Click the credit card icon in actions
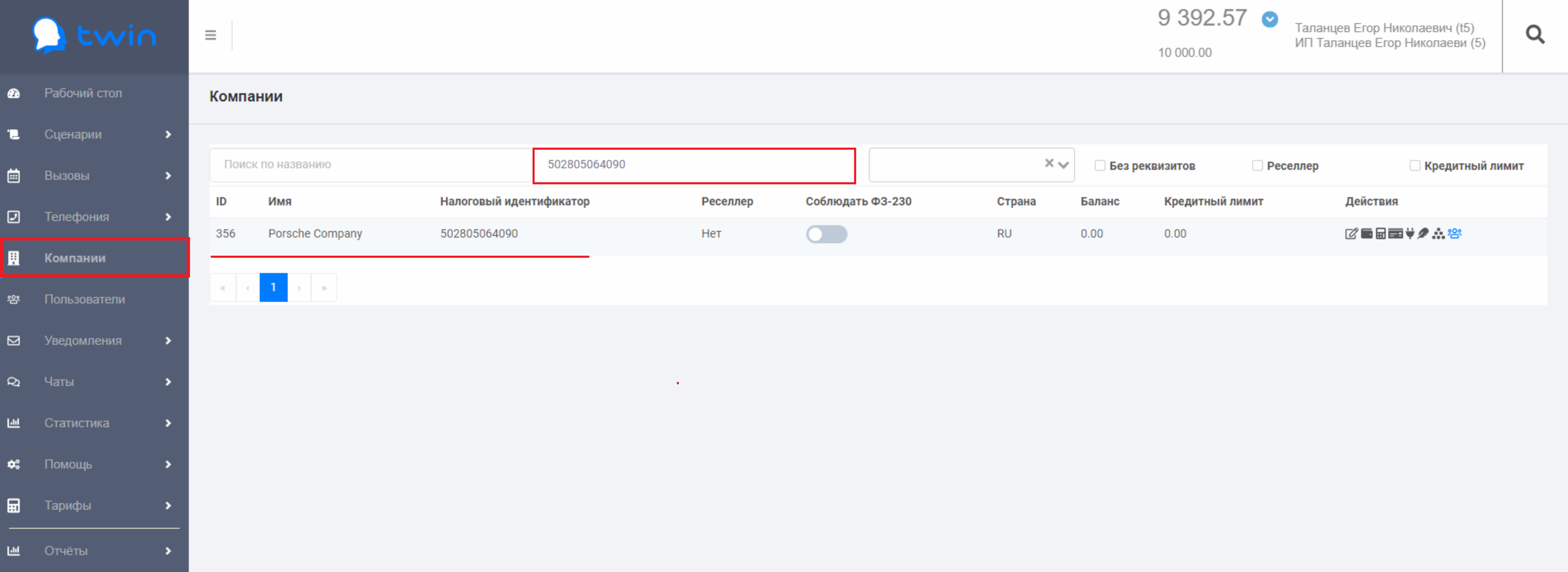 tap(1396, 234)
